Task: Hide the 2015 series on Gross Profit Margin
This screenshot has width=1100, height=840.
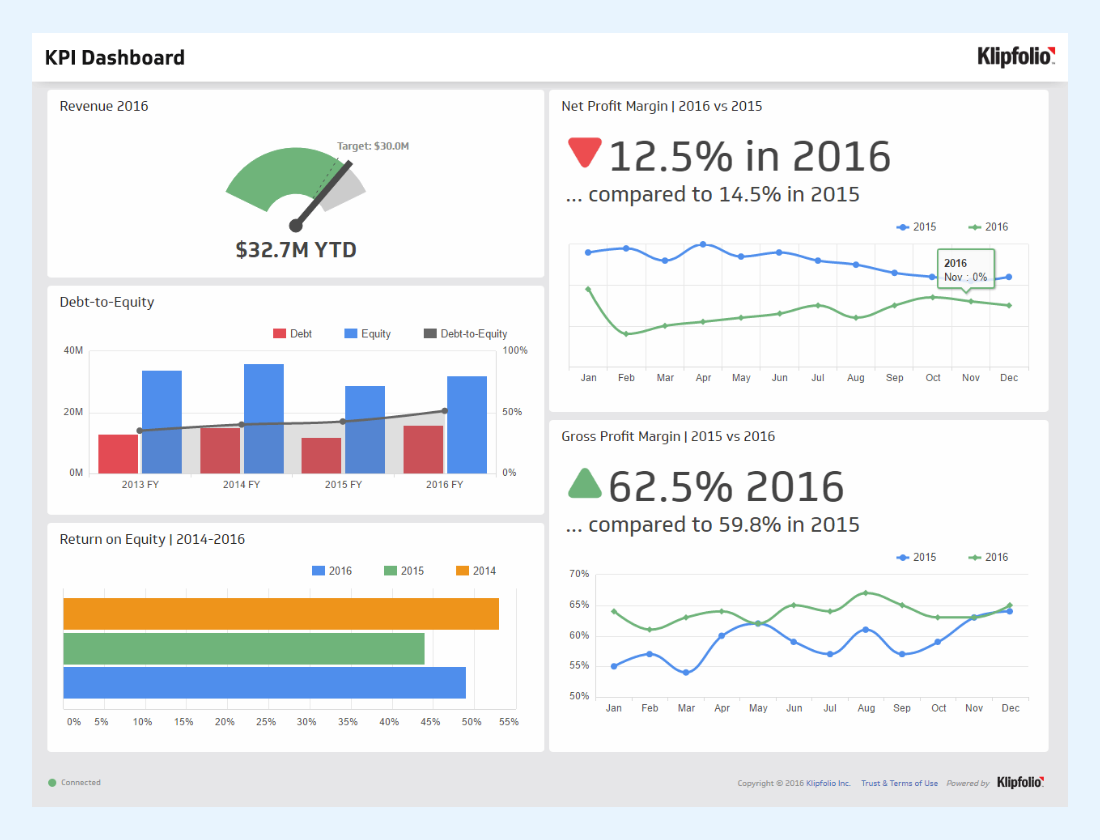Action: coord(917,557)
